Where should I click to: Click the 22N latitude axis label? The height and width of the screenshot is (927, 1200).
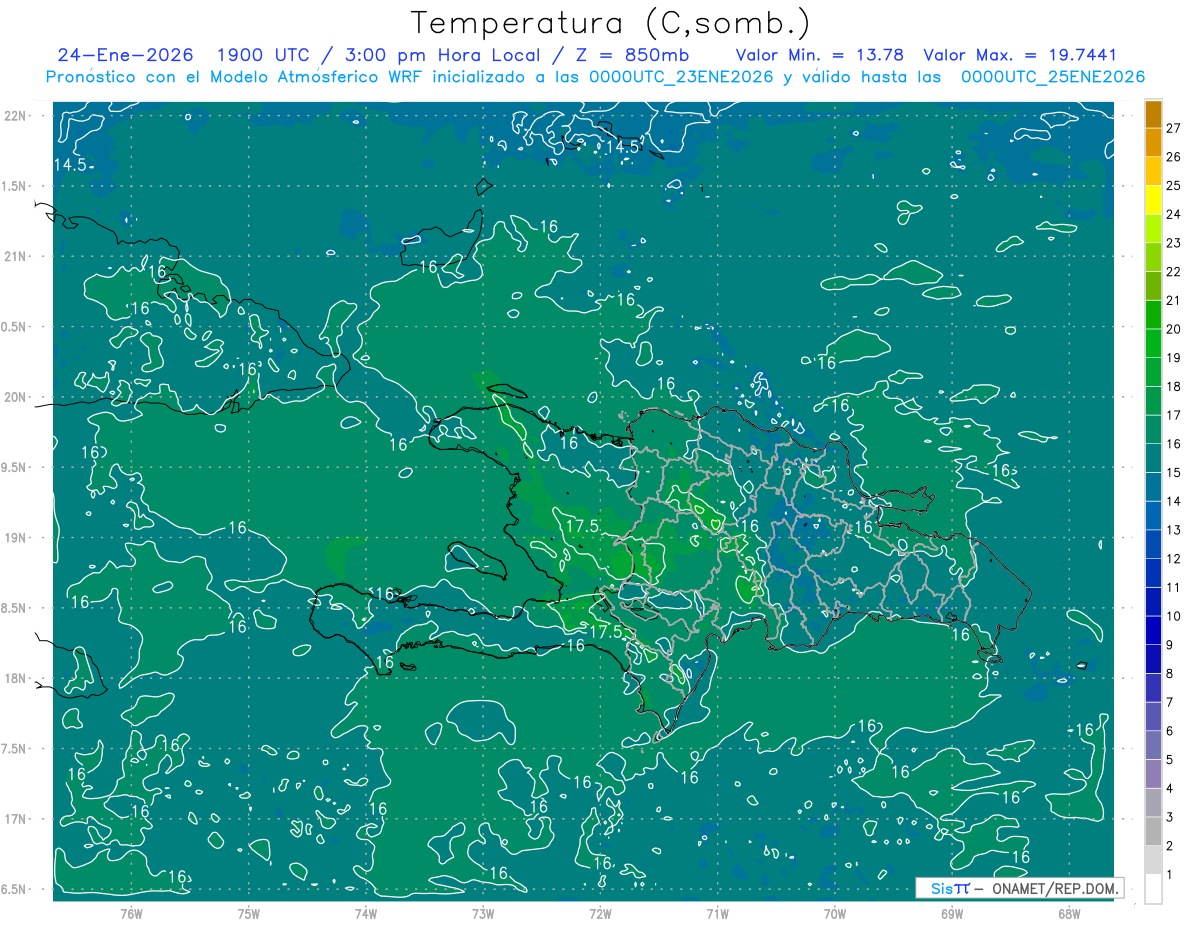coord(17,115)
